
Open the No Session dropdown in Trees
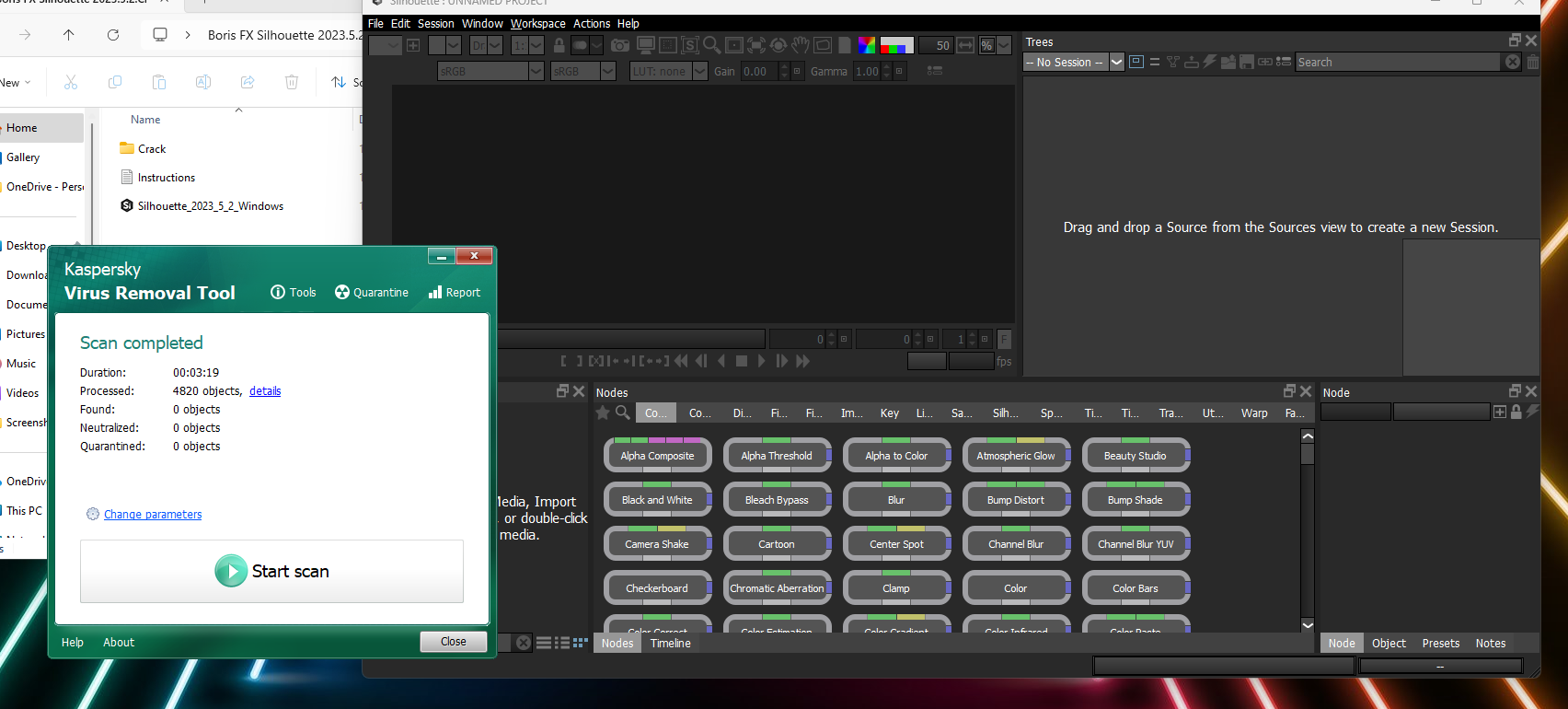click(1074, 62)
